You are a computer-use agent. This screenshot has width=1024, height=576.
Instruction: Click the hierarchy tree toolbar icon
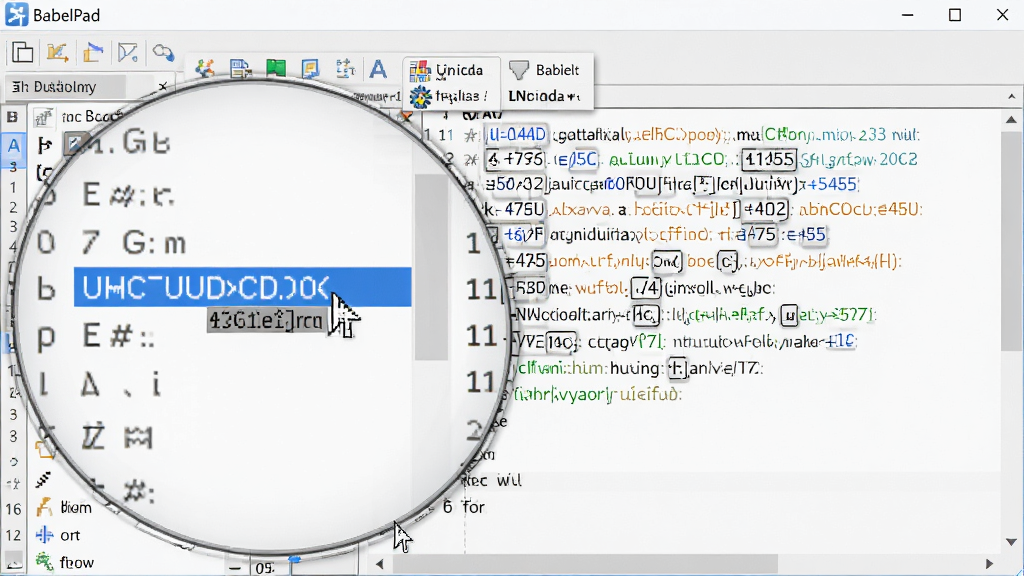coord(344,68)
